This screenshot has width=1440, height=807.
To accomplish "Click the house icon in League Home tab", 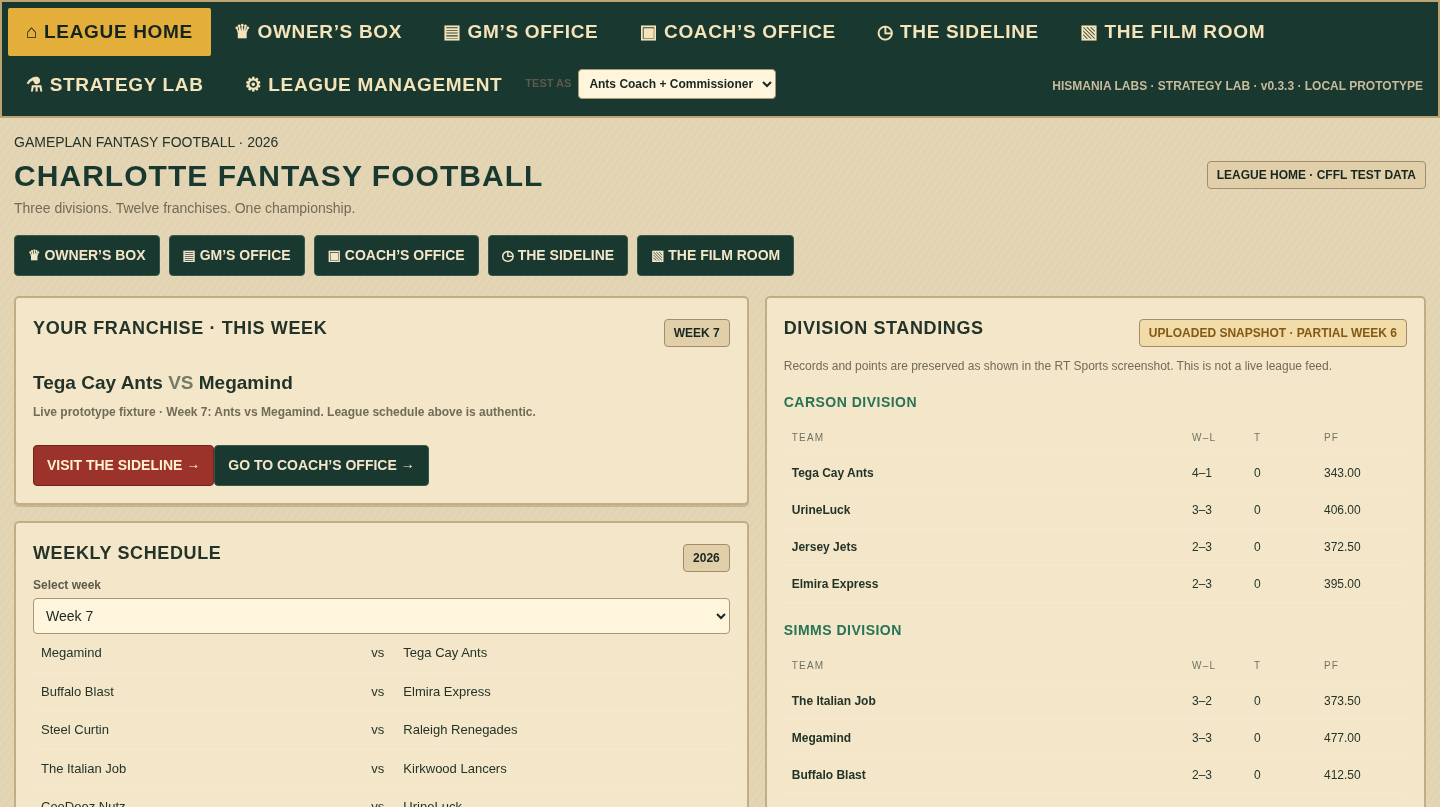I will [32, 32].
